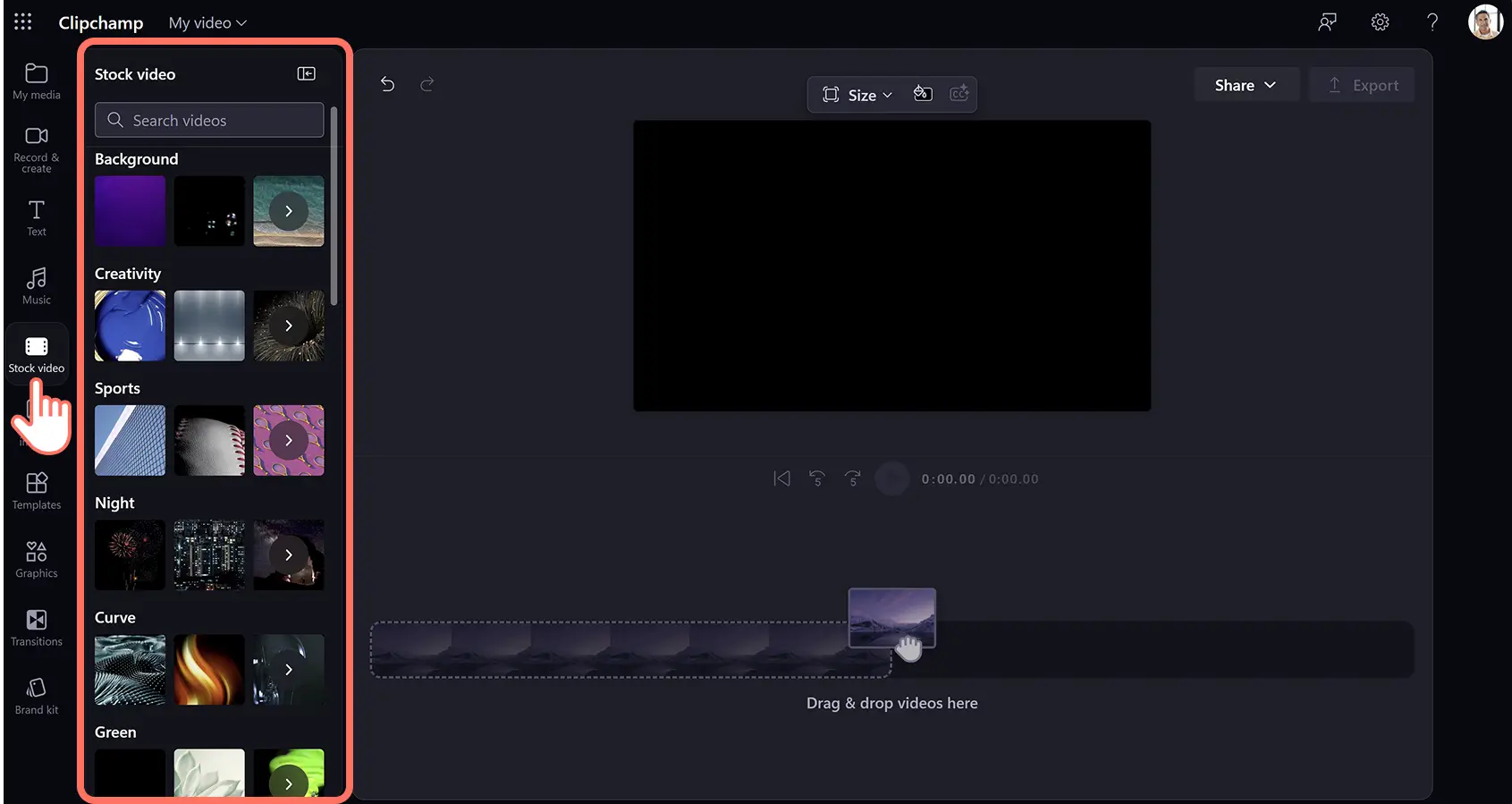Click the skip to start playback icon
The height and width of the screenshot is (804, 1512).
click(x=781, y=478)
